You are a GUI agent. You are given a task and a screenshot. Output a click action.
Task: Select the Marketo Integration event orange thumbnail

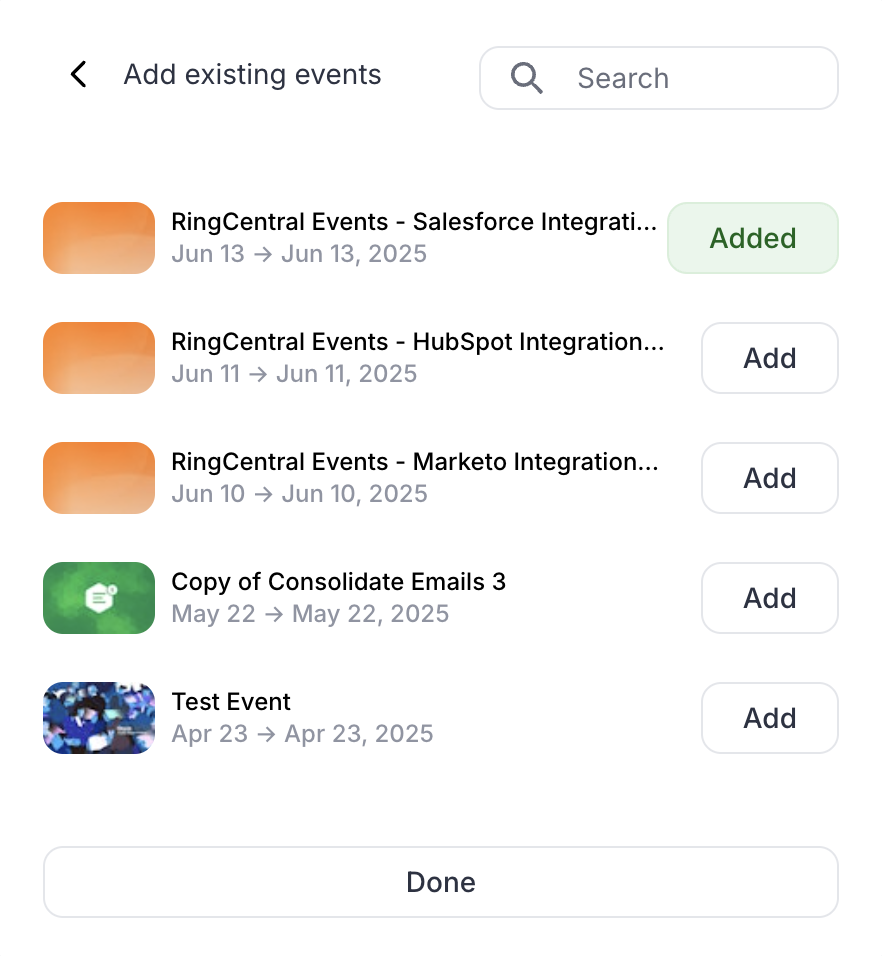pyautogui.click(x=99, y=478)
